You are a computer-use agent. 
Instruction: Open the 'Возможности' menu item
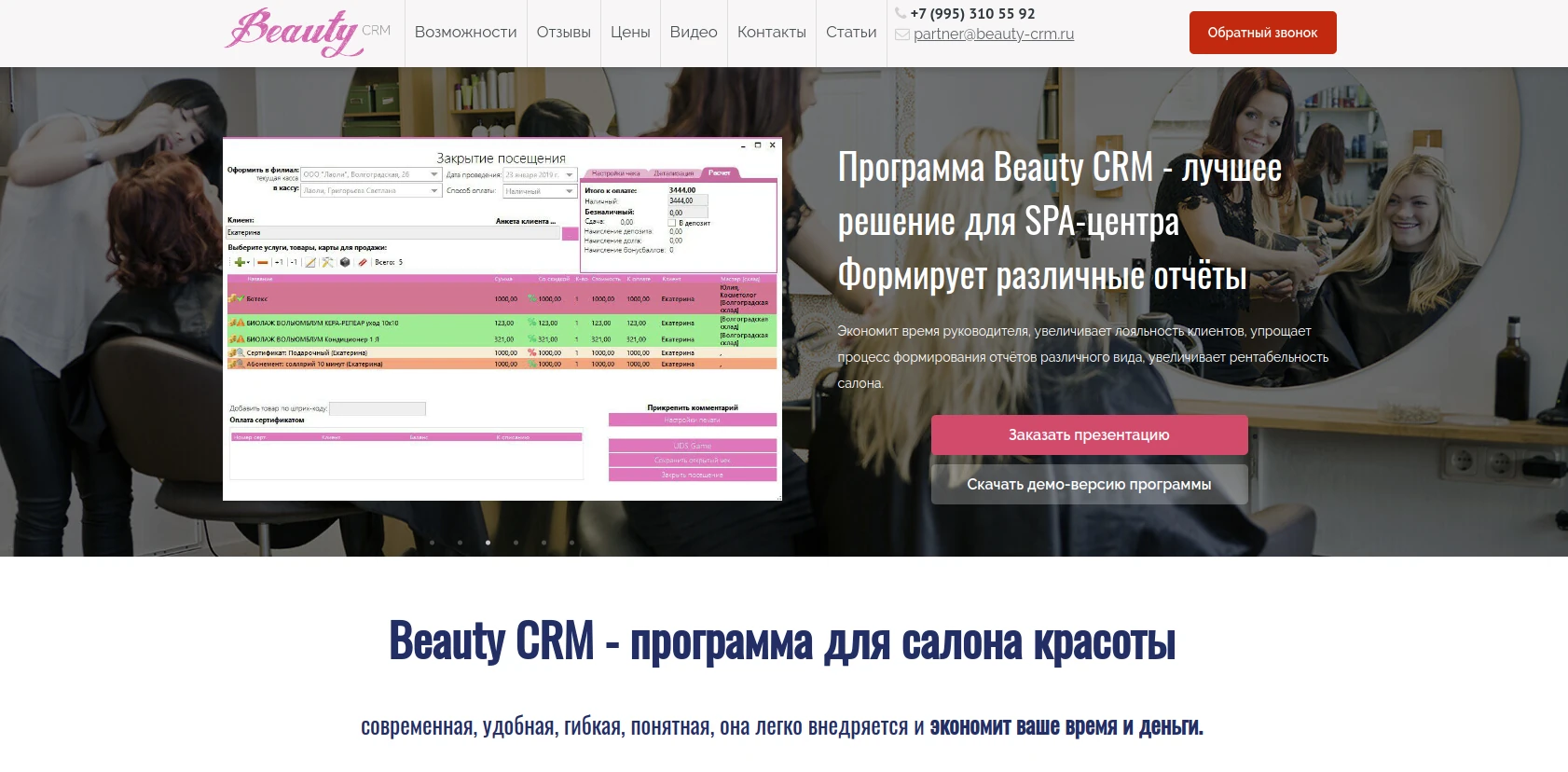tap(465, 32)
